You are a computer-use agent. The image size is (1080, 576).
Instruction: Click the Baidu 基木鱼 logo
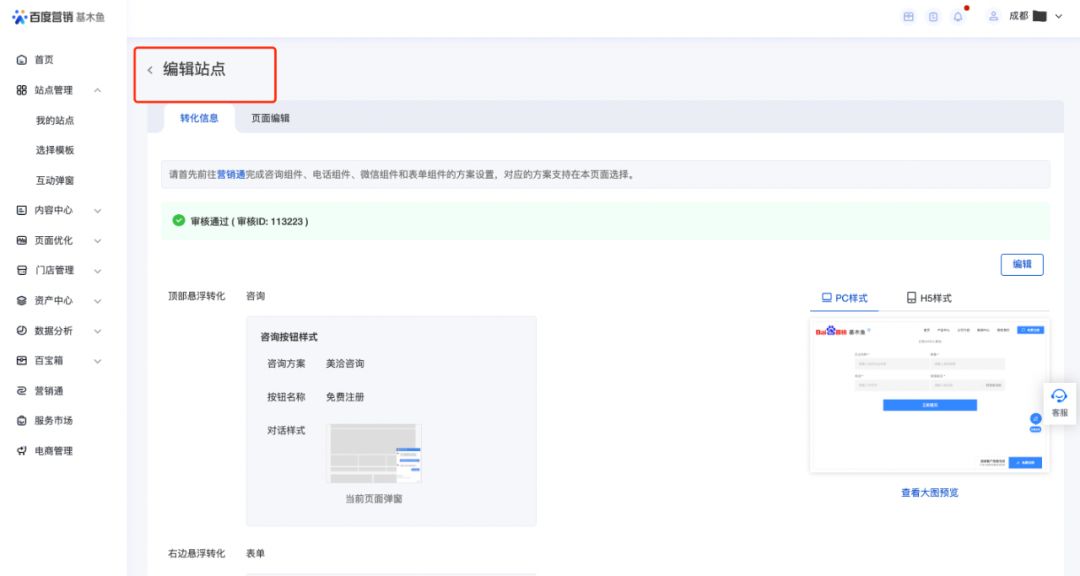(58, 17)
